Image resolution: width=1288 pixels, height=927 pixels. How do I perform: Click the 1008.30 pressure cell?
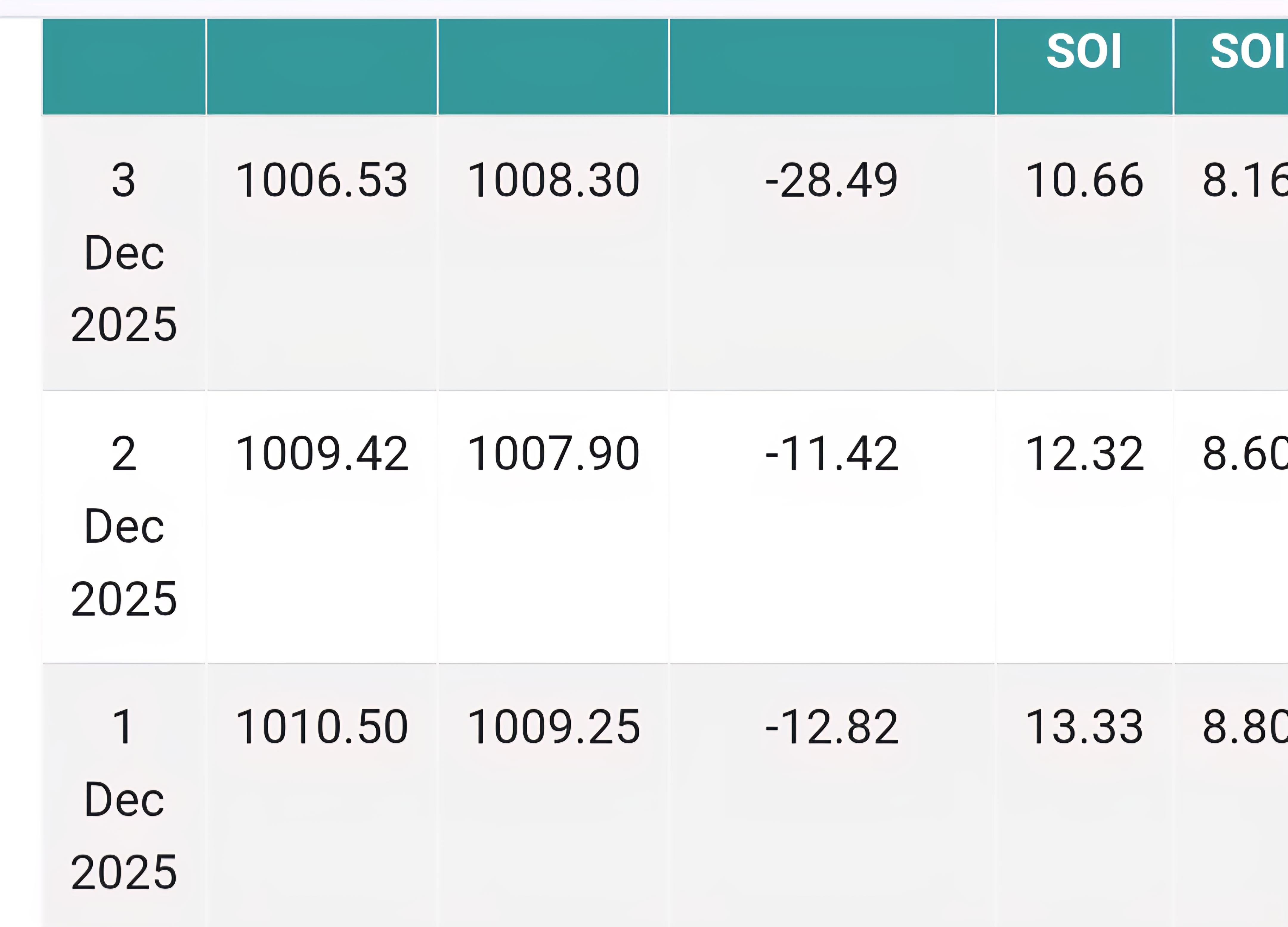coord(553,181)
